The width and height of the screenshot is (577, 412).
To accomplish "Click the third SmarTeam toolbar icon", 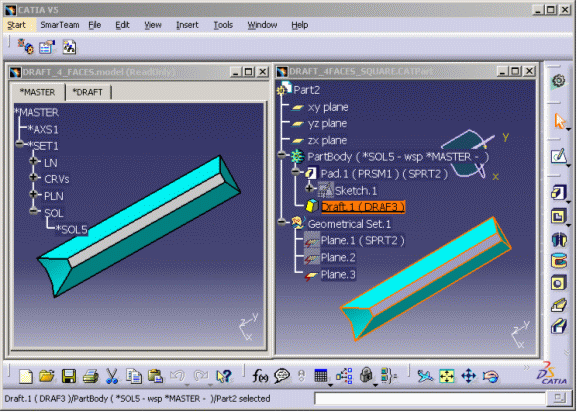I will [69, 47].
